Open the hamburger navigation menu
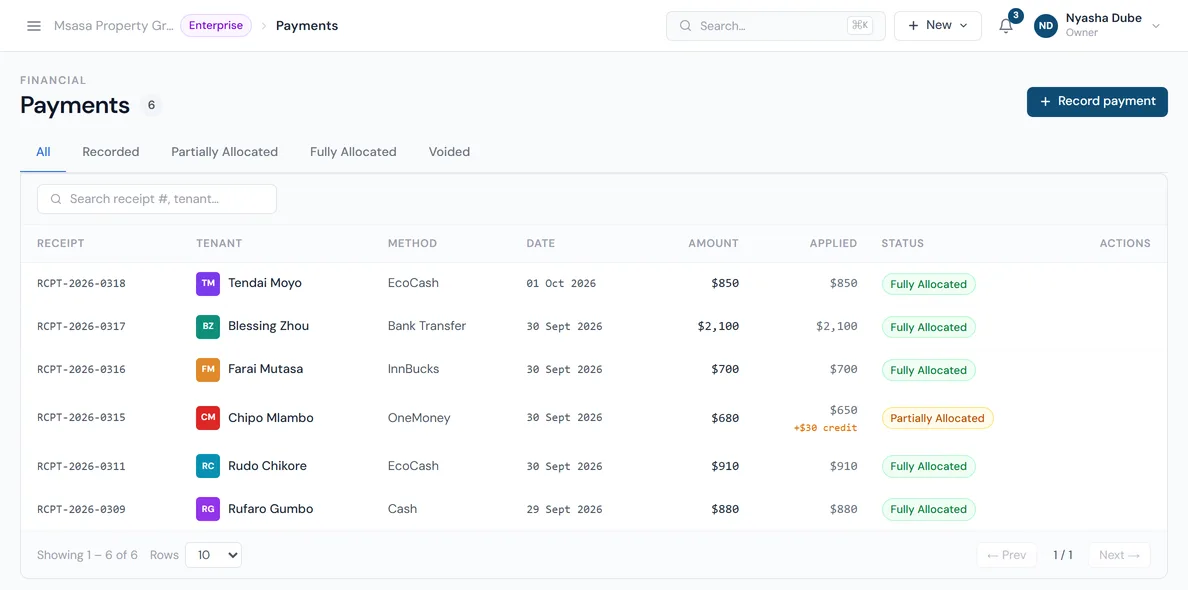The image size is (1188, 590). point(33,26)
